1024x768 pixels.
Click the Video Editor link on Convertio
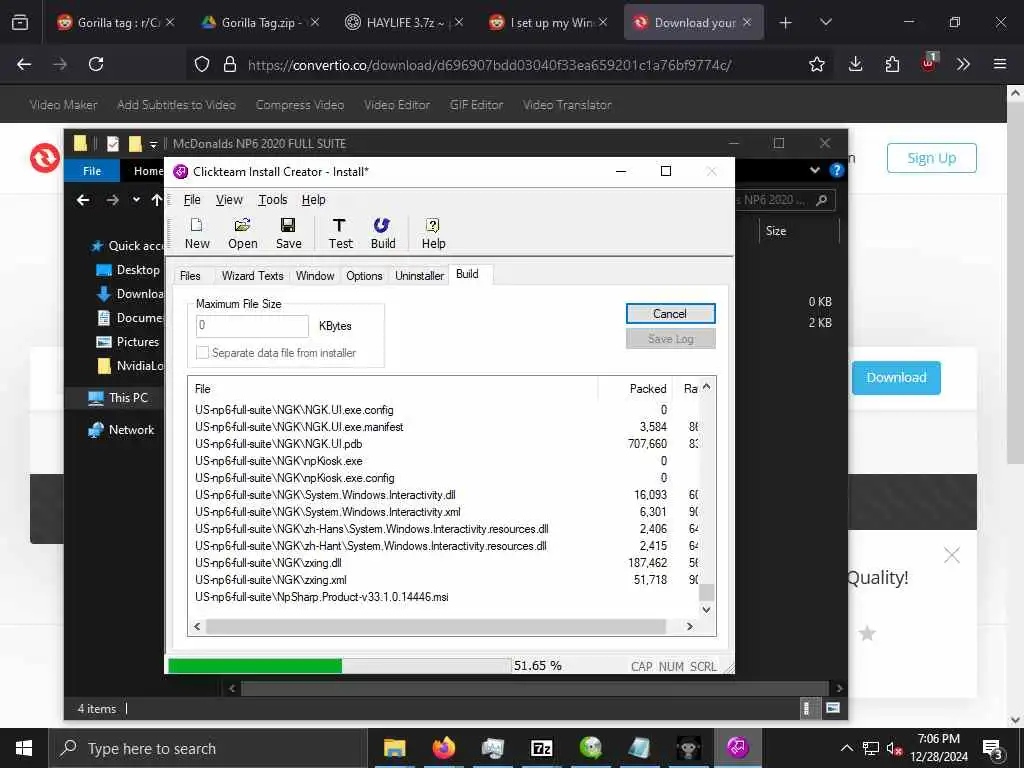396,104
